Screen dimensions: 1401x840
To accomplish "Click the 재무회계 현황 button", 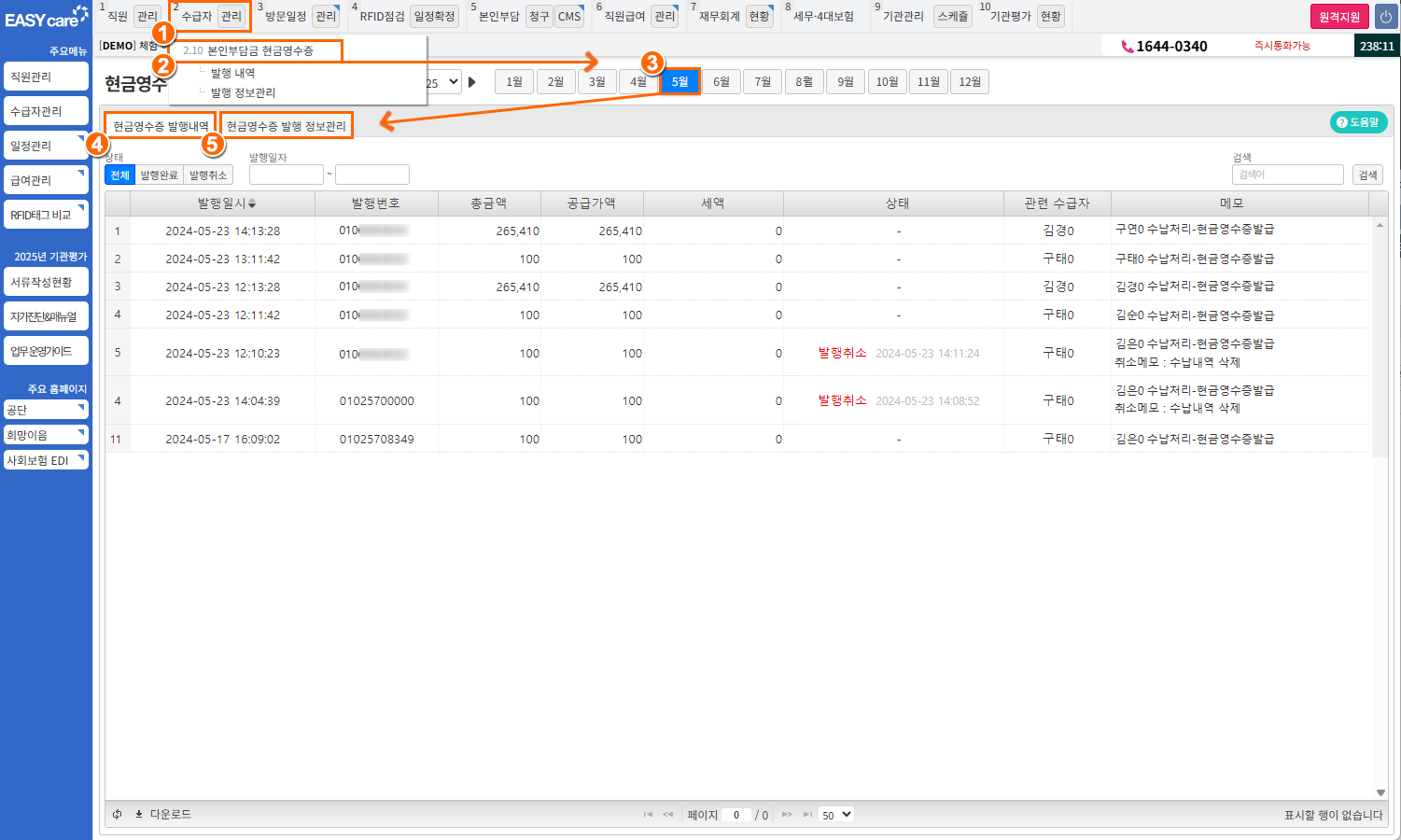I will click(x=760, y=16).
